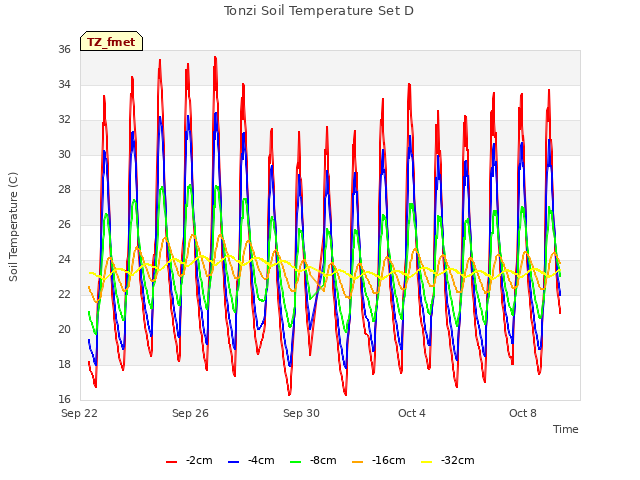Click the Sep 26 x-axis tick label

(190, 413)
